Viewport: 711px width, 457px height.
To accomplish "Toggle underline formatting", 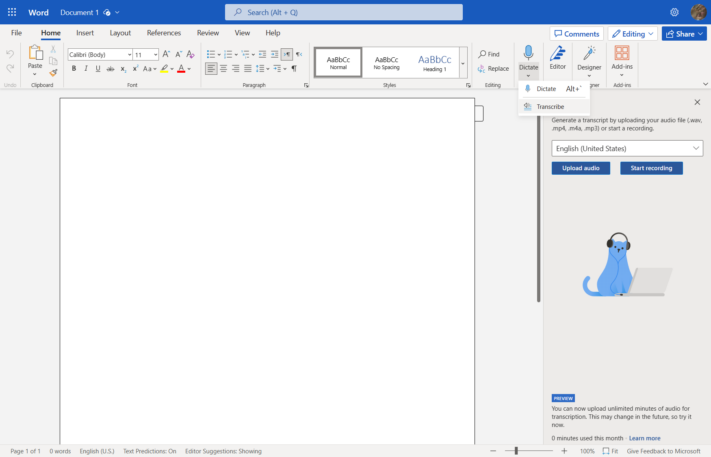I will [x=98, y=69].
